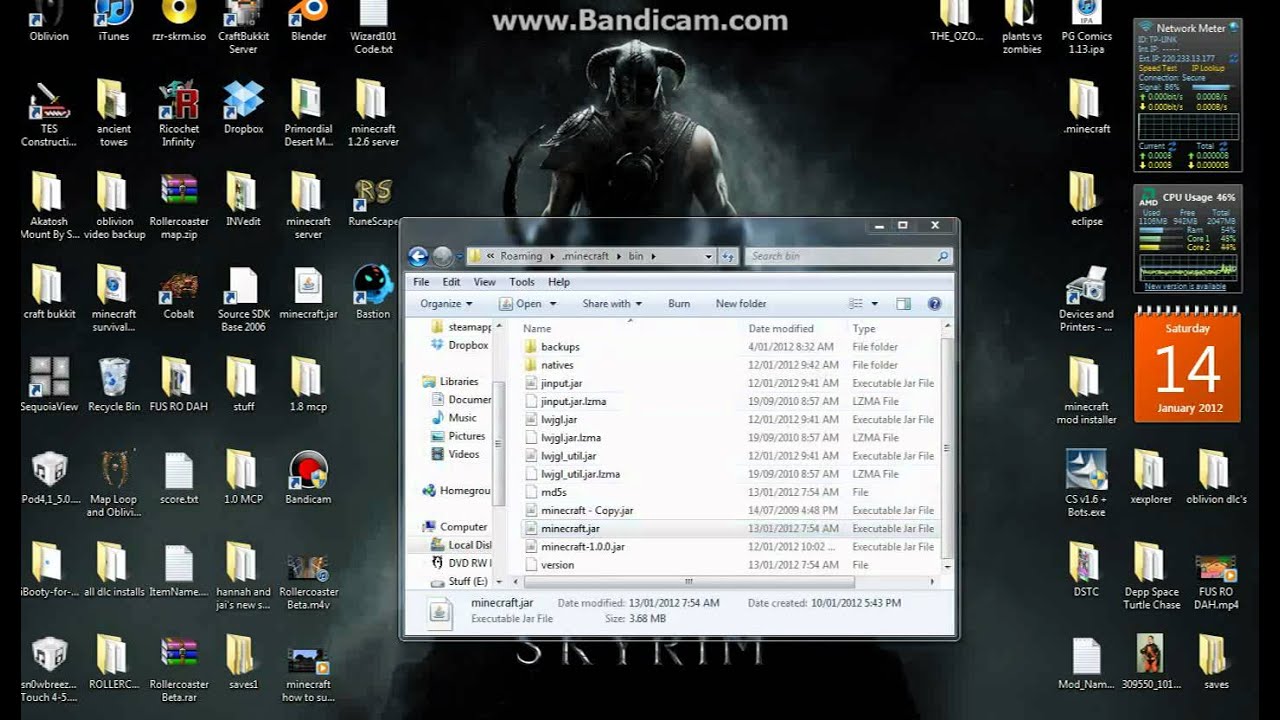Open the CS v1.6 + Bots.exe shortcut

pos(1086,484)
